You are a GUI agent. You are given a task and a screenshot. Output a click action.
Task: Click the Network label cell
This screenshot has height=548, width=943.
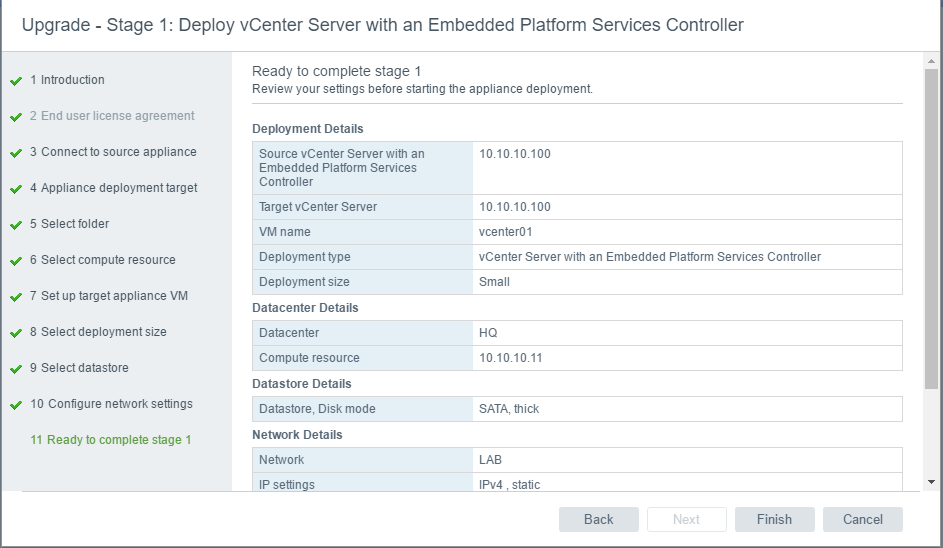coord(363,460)
